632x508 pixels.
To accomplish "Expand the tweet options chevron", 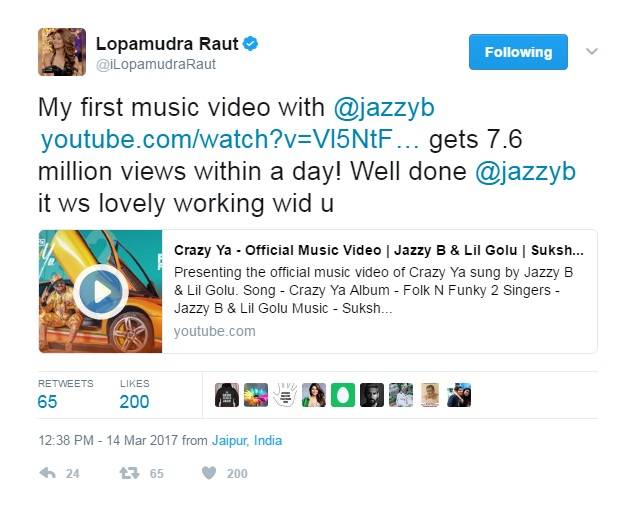I will [x=591, y=52].
